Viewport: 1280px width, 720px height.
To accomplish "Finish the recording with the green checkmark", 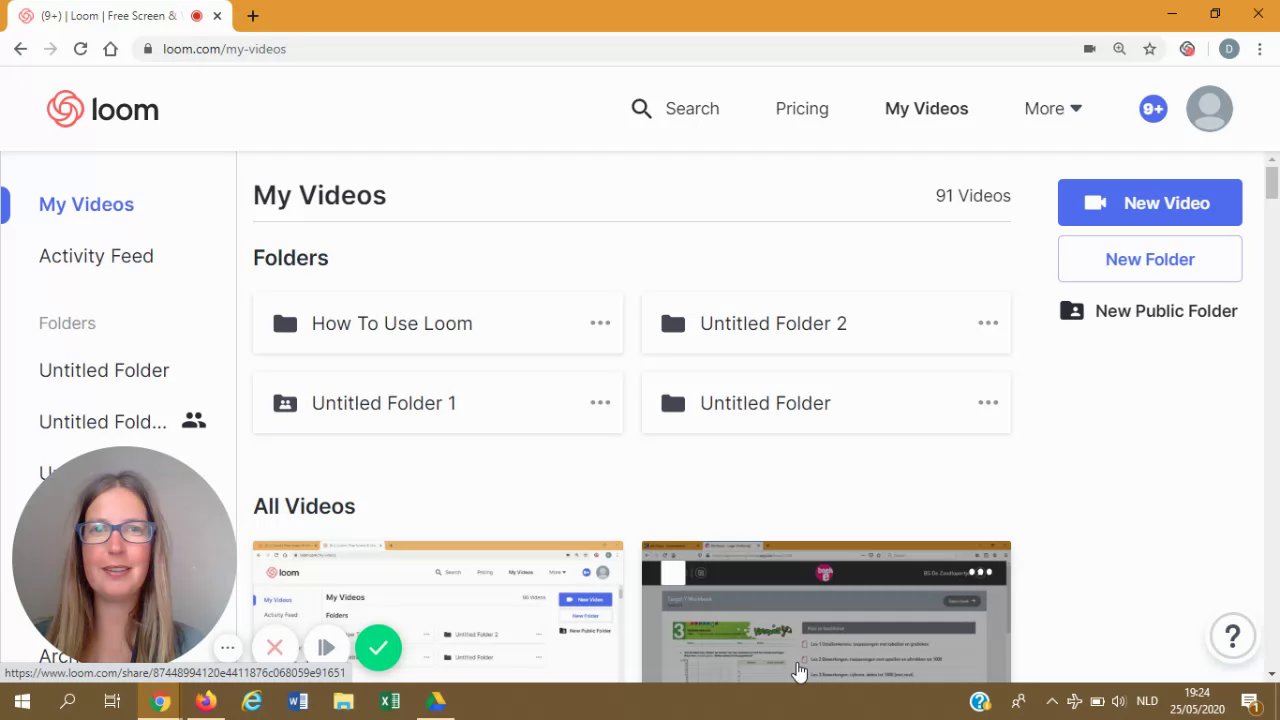I will pyautogui.click(x=378, y=647).
